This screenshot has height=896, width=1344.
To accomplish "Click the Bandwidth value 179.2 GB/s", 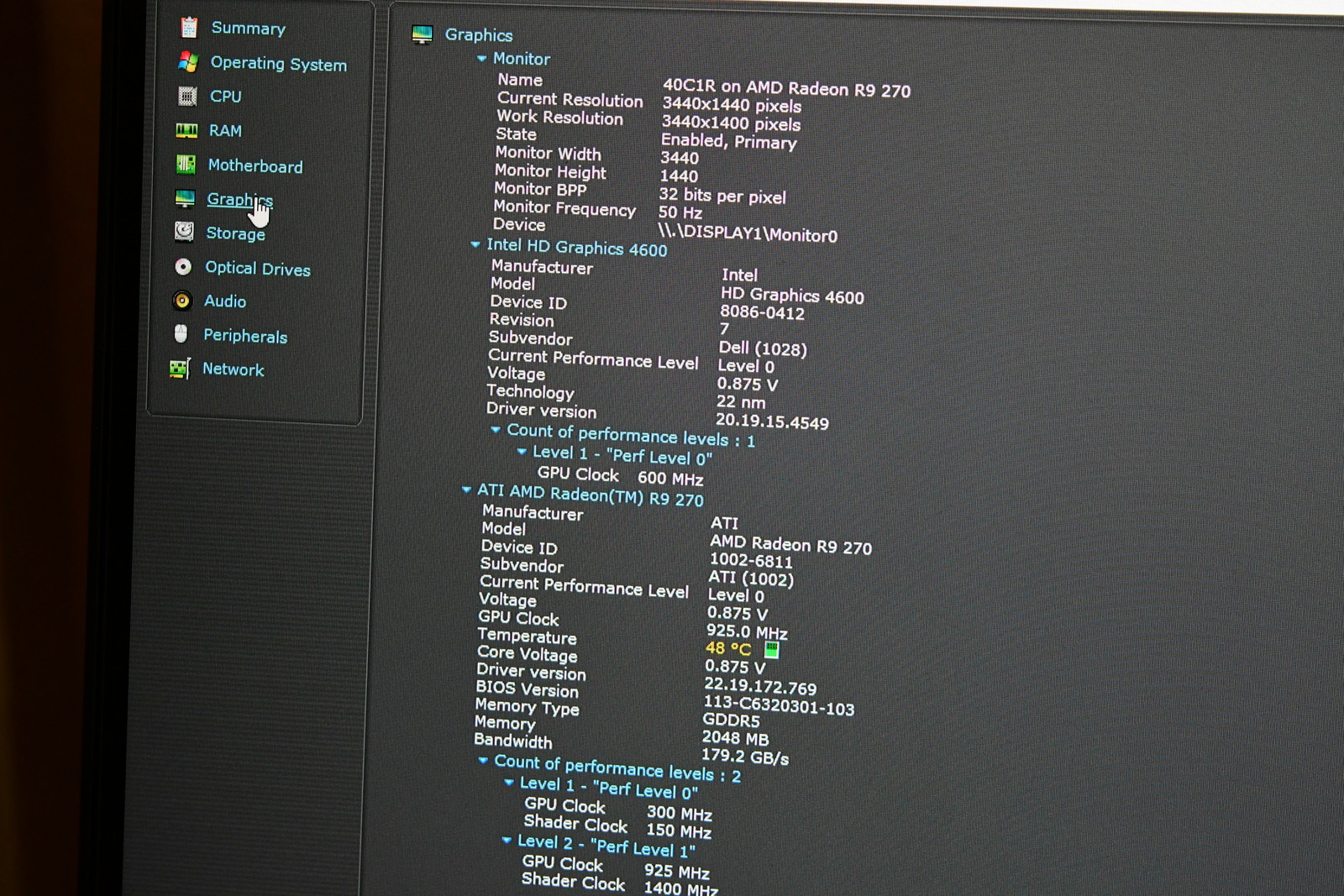I will pos(745,757).
